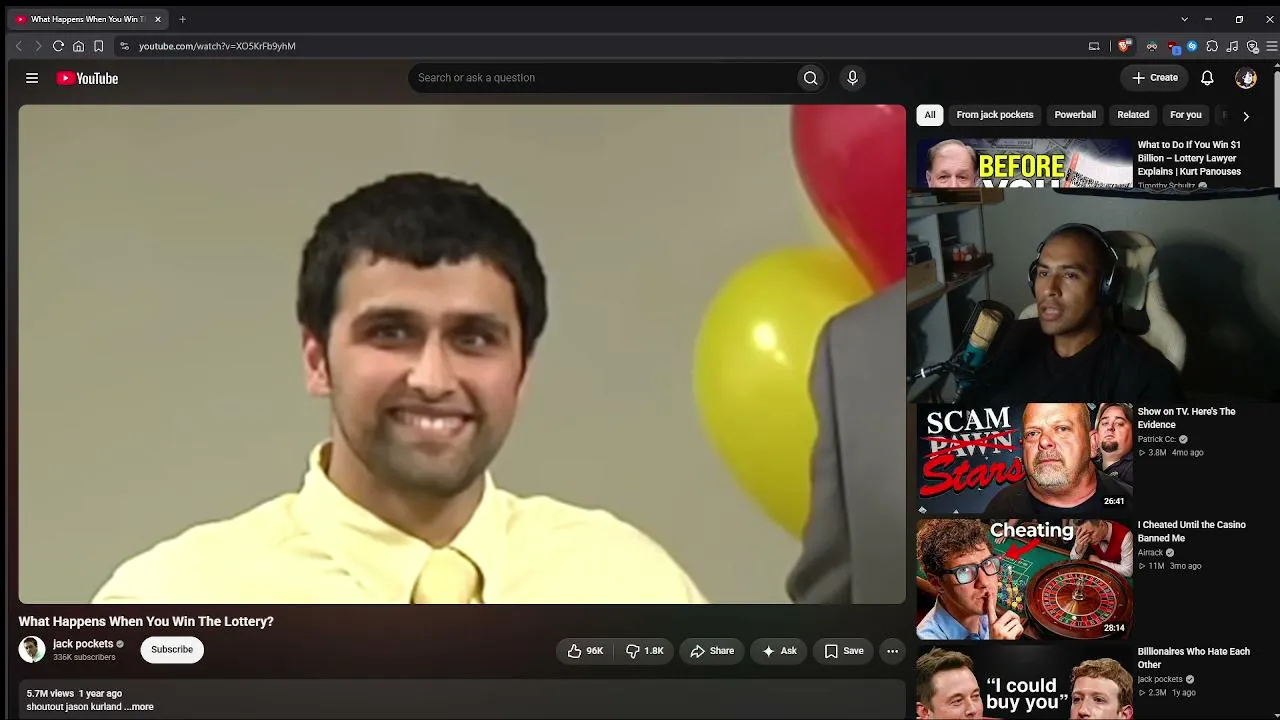The width and height of the screenshot is (1280, 720).
Task: Open the Lottery Lawyer video thumbnail
Action: 1024,163
